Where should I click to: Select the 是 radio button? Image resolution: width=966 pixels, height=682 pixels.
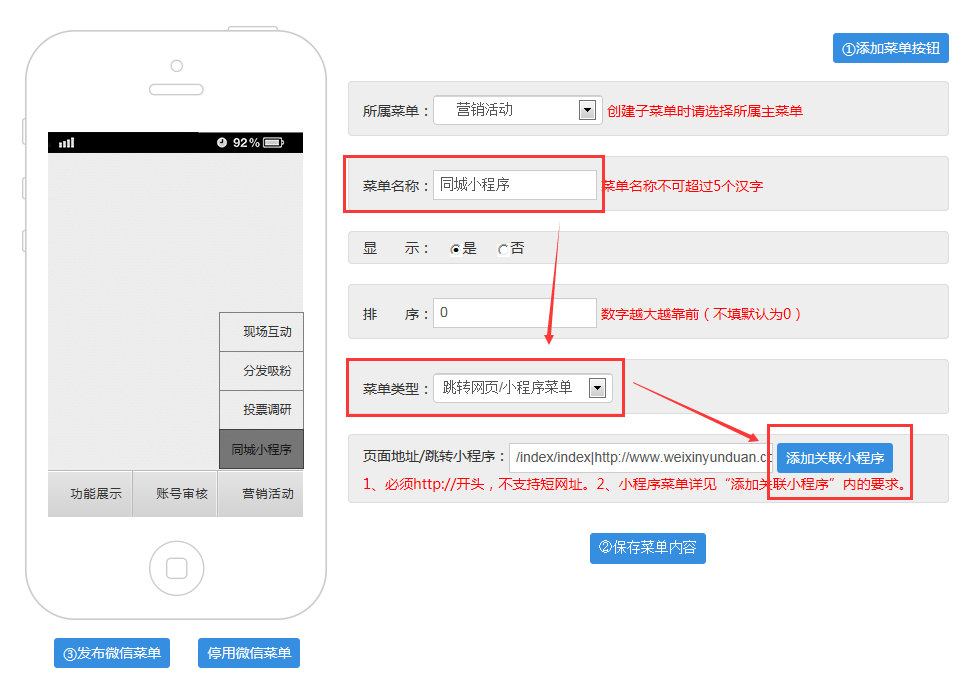pyautogui.click(x=456, y=249)
